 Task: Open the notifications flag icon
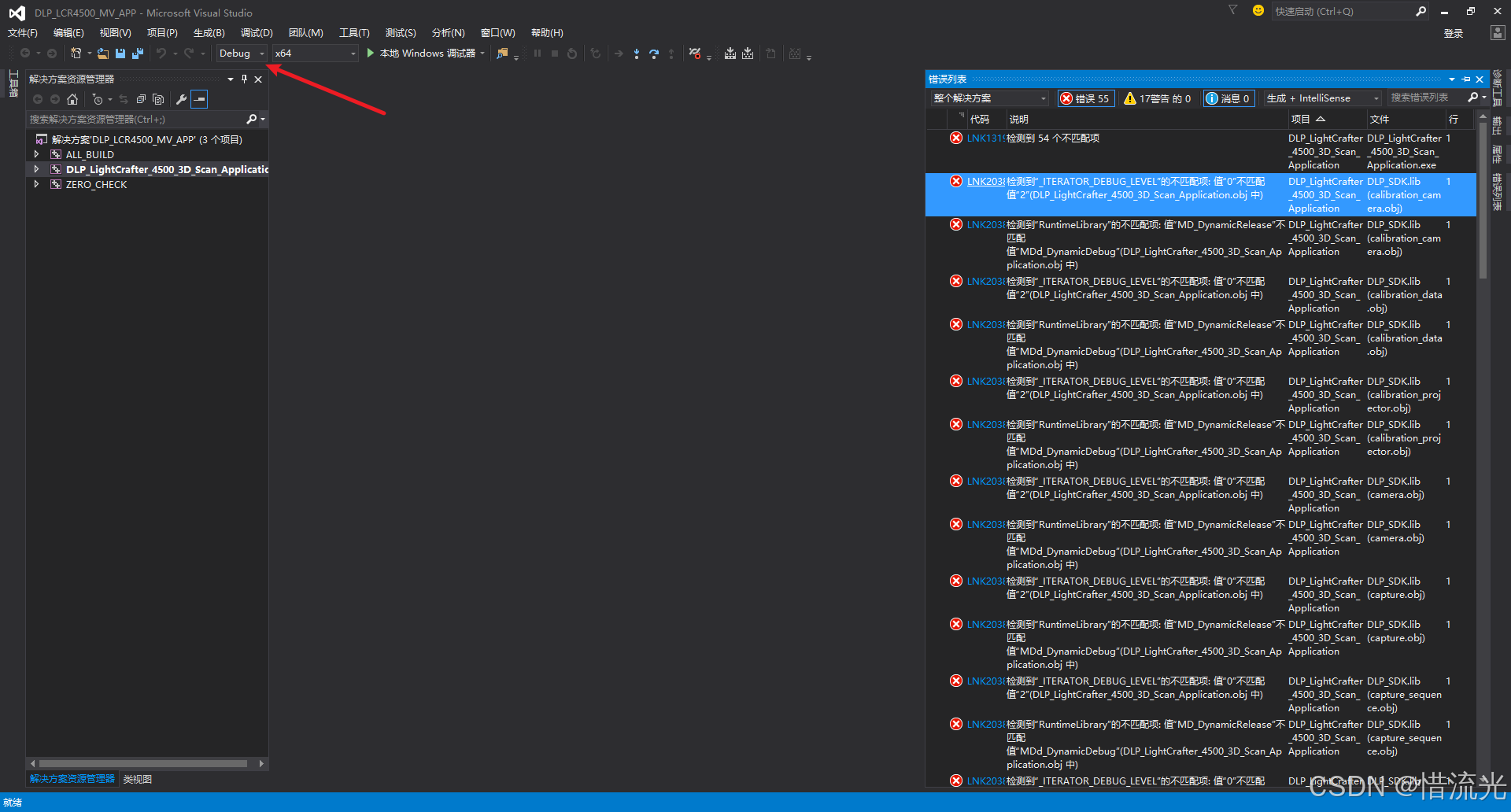[1233, 10]
